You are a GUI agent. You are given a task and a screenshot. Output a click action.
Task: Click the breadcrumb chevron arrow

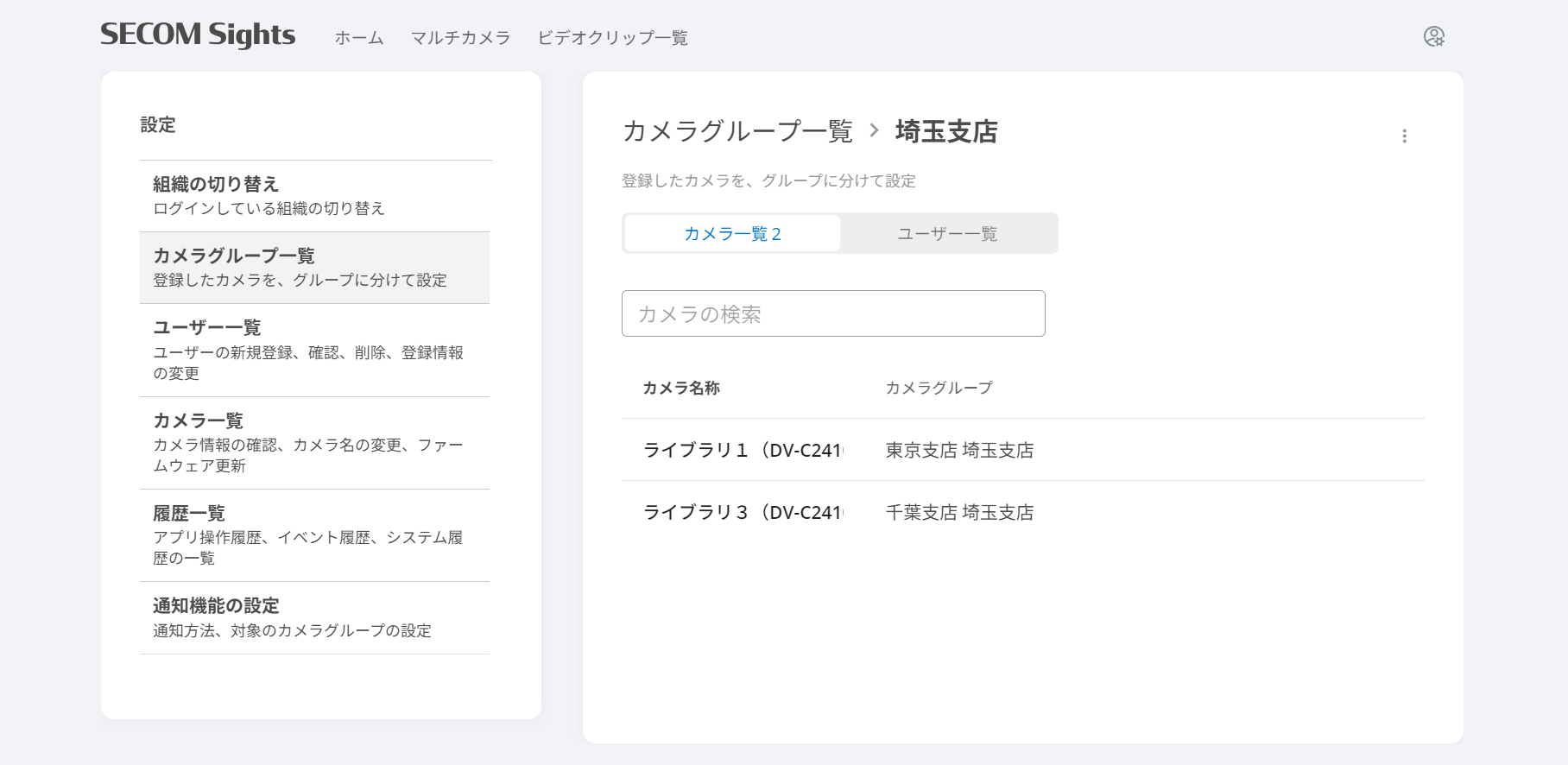coord(874,130)
